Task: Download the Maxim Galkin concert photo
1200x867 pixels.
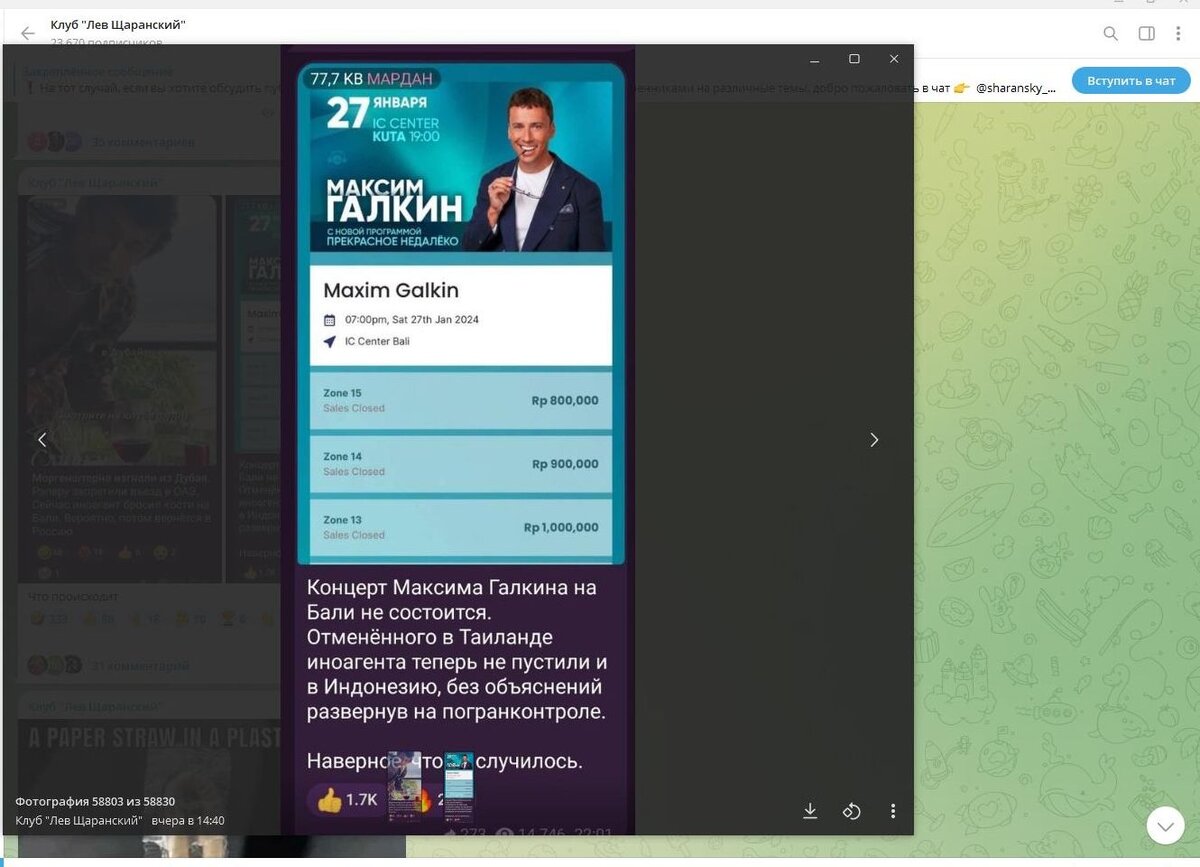Action: [x=810, y=811]
